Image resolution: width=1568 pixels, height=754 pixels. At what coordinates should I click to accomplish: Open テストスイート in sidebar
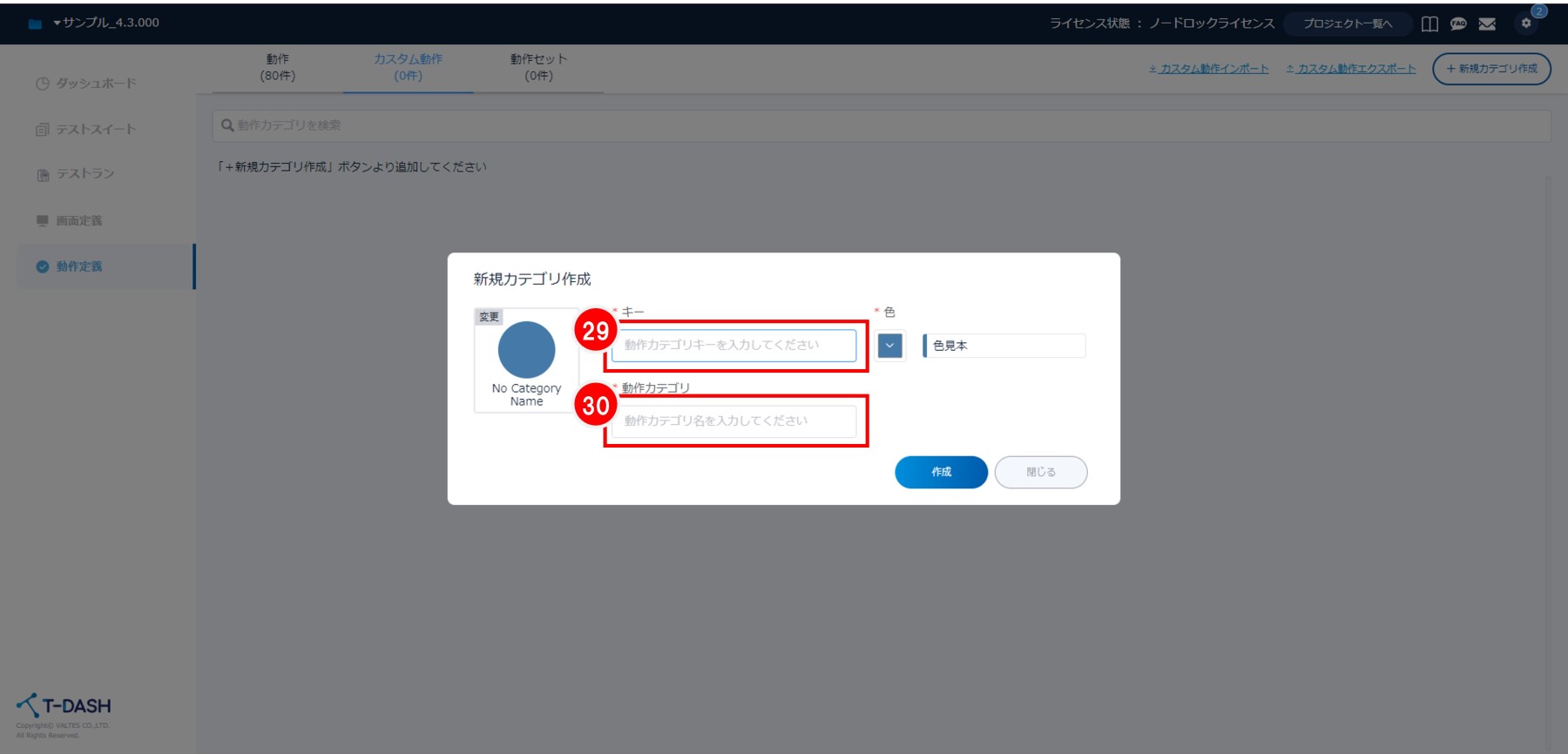pos(96,129)
